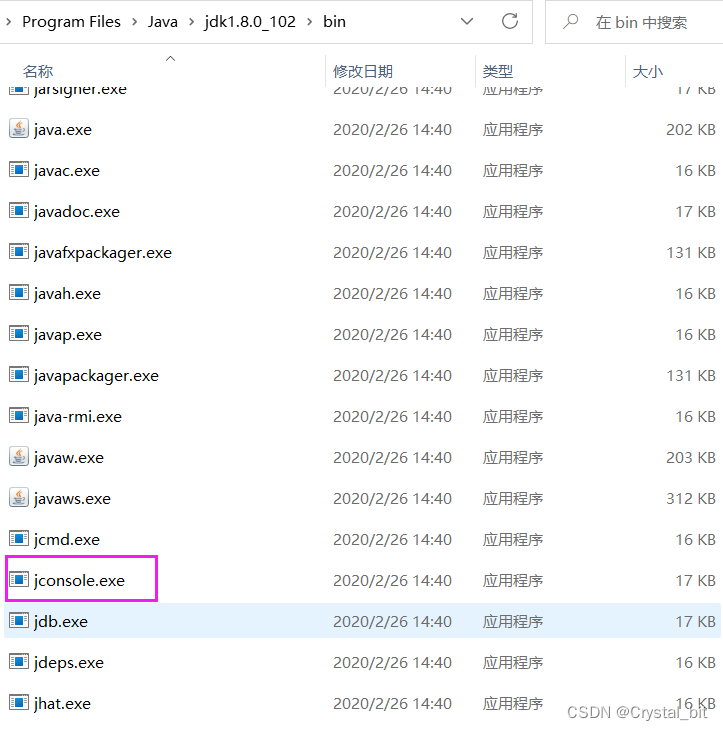Select the javah.exe file name
The height and width of the screenshot is (731, 723).
click(x=67, y=294)
